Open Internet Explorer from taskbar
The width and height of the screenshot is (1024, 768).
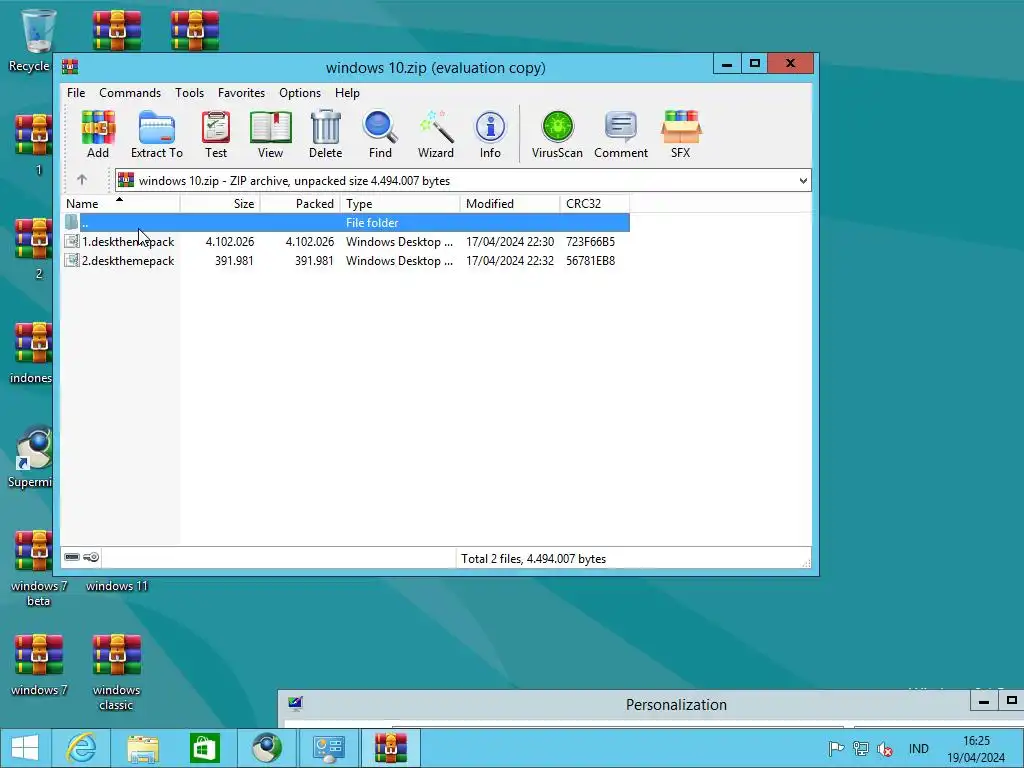(82, 748)
